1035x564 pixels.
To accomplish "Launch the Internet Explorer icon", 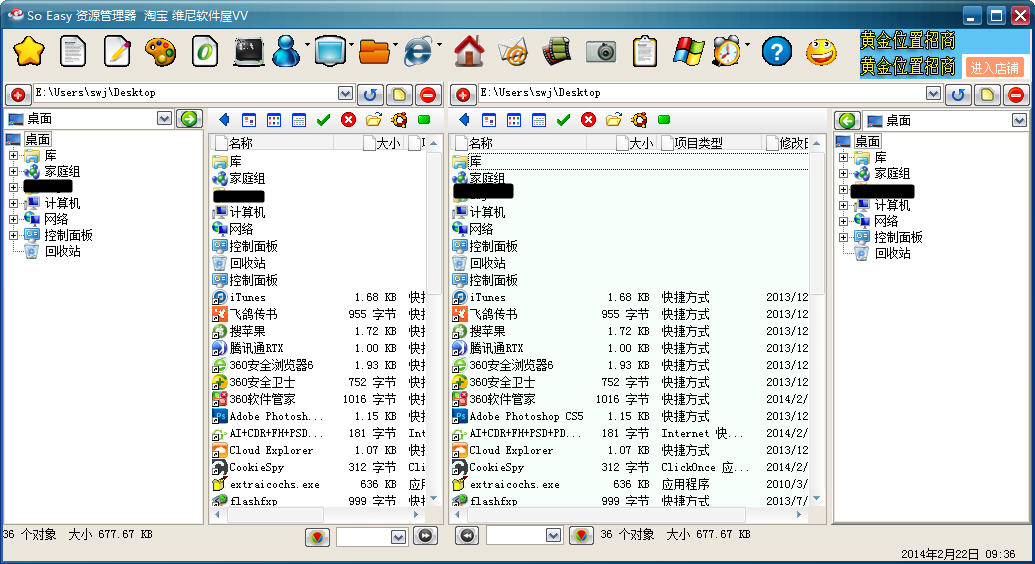I will click(417, 52).
